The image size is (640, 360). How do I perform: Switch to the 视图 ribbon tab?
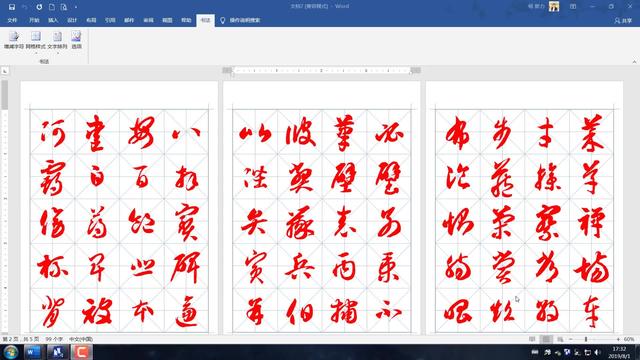point(167,20)
